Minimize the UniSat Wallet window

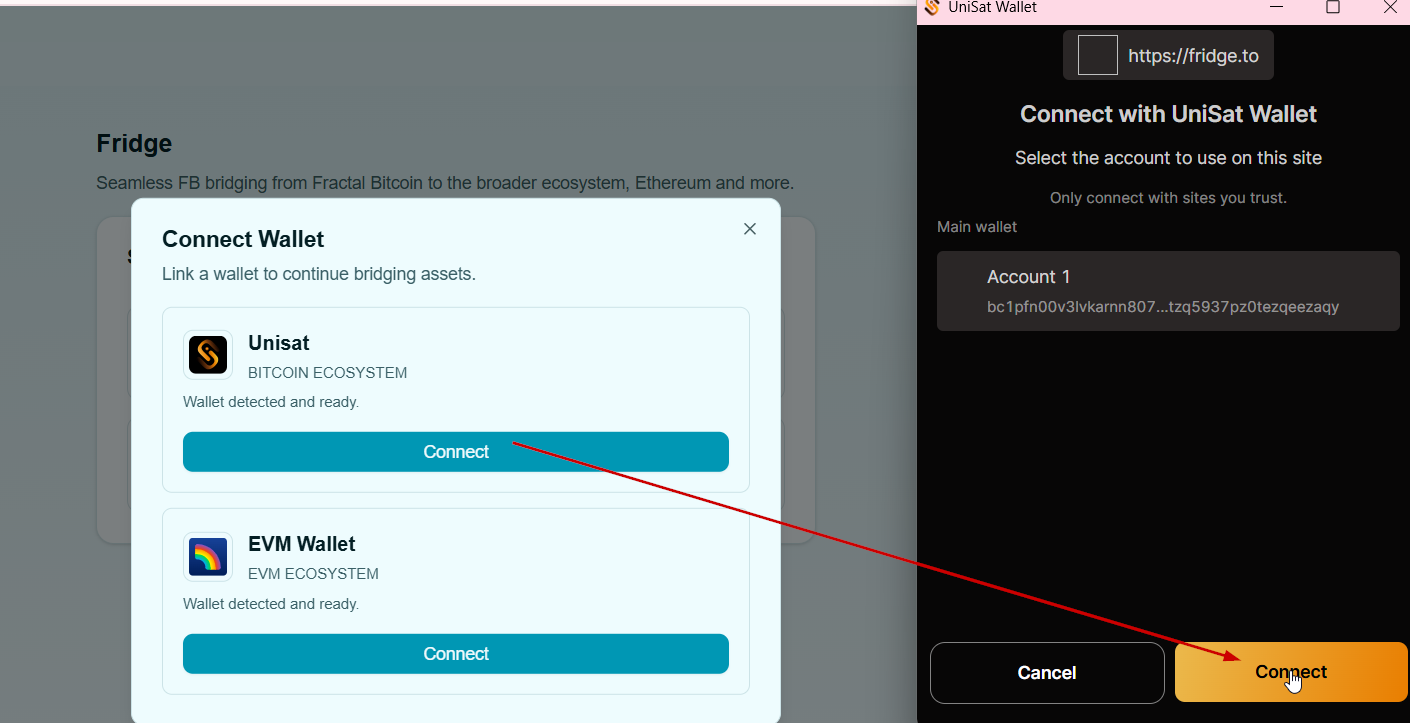pos(1277,8)
